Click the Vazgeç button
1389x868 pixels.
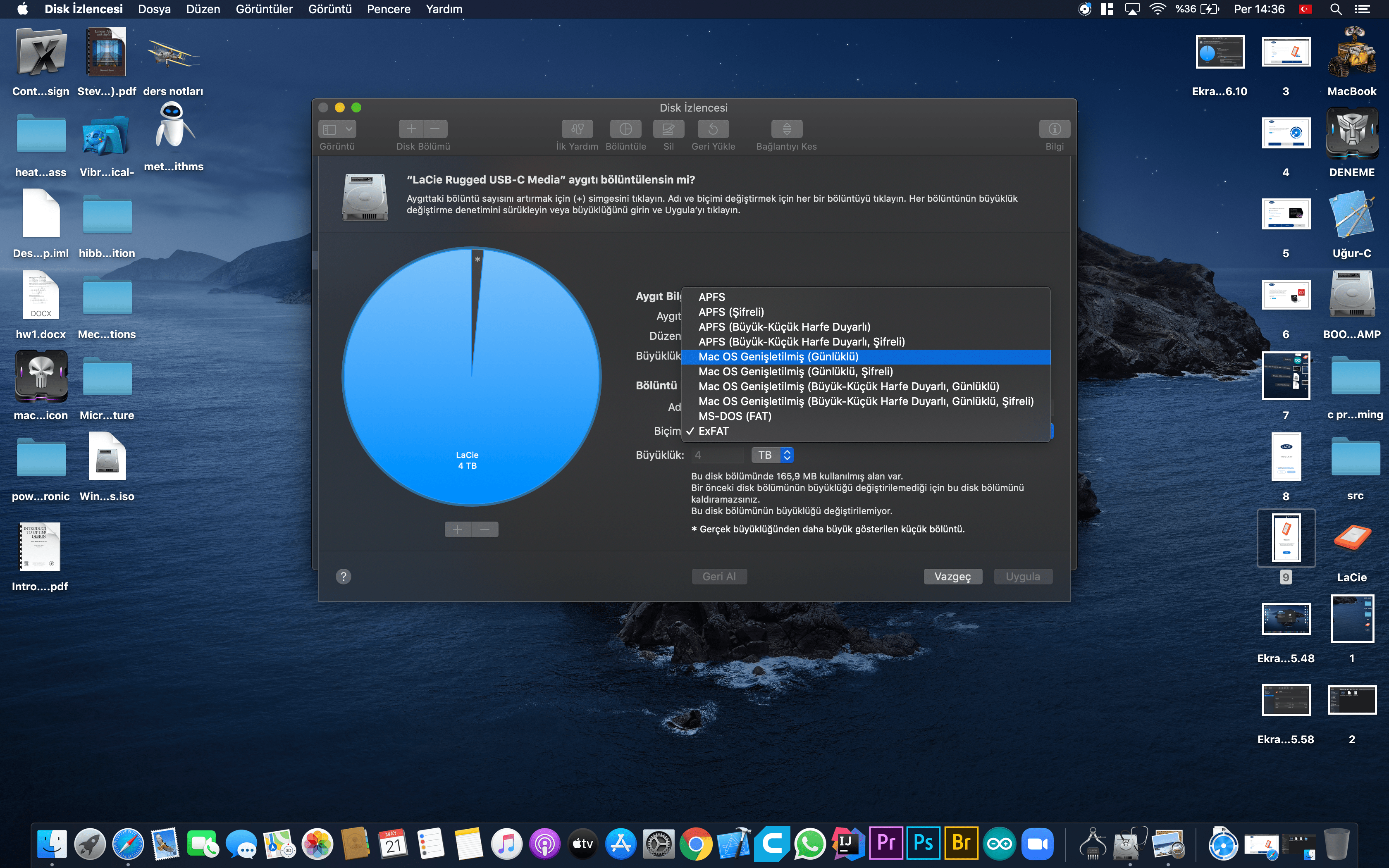pos(953,576)
